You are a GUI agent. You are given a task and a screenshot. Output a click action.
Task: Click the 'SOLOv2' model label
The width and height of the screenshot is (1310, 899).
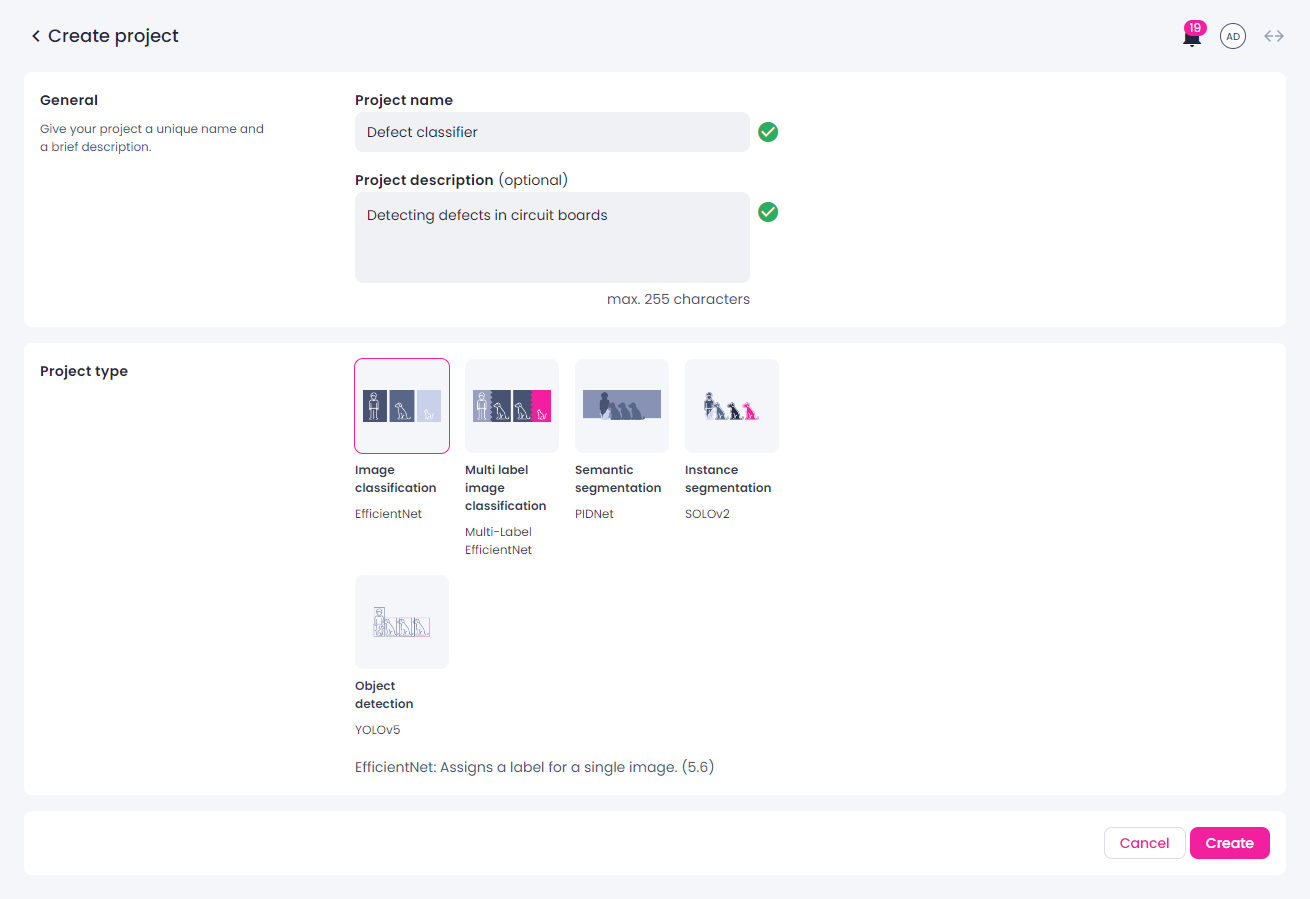707,514
